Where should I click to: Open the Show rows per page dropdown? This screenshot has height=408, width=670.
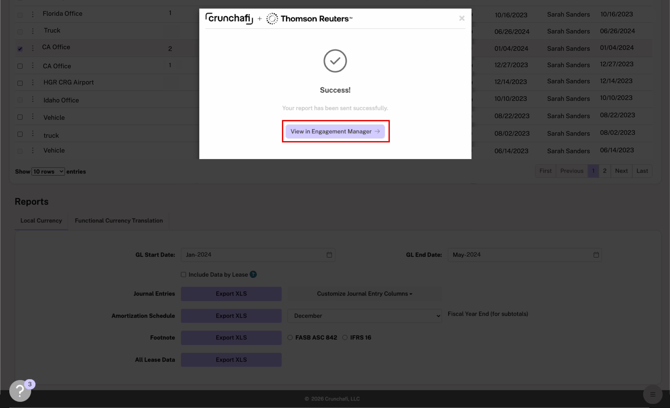[48, 171]
